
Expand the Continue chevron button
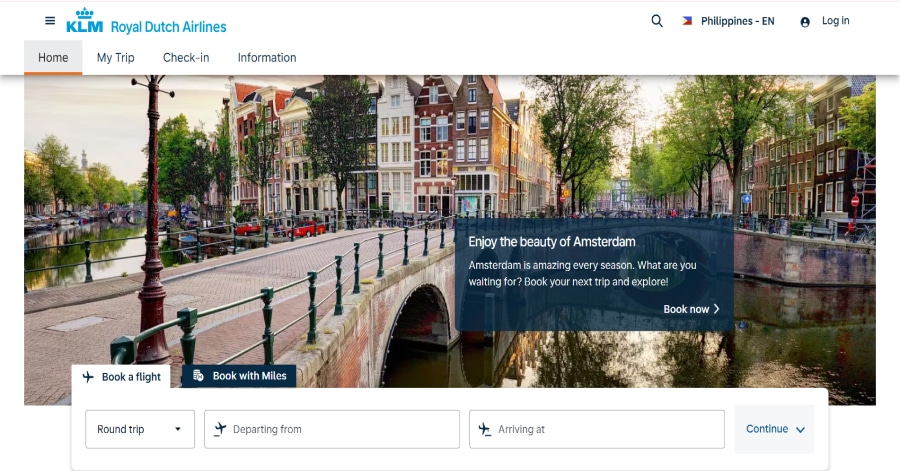click(x=774, y=429)
